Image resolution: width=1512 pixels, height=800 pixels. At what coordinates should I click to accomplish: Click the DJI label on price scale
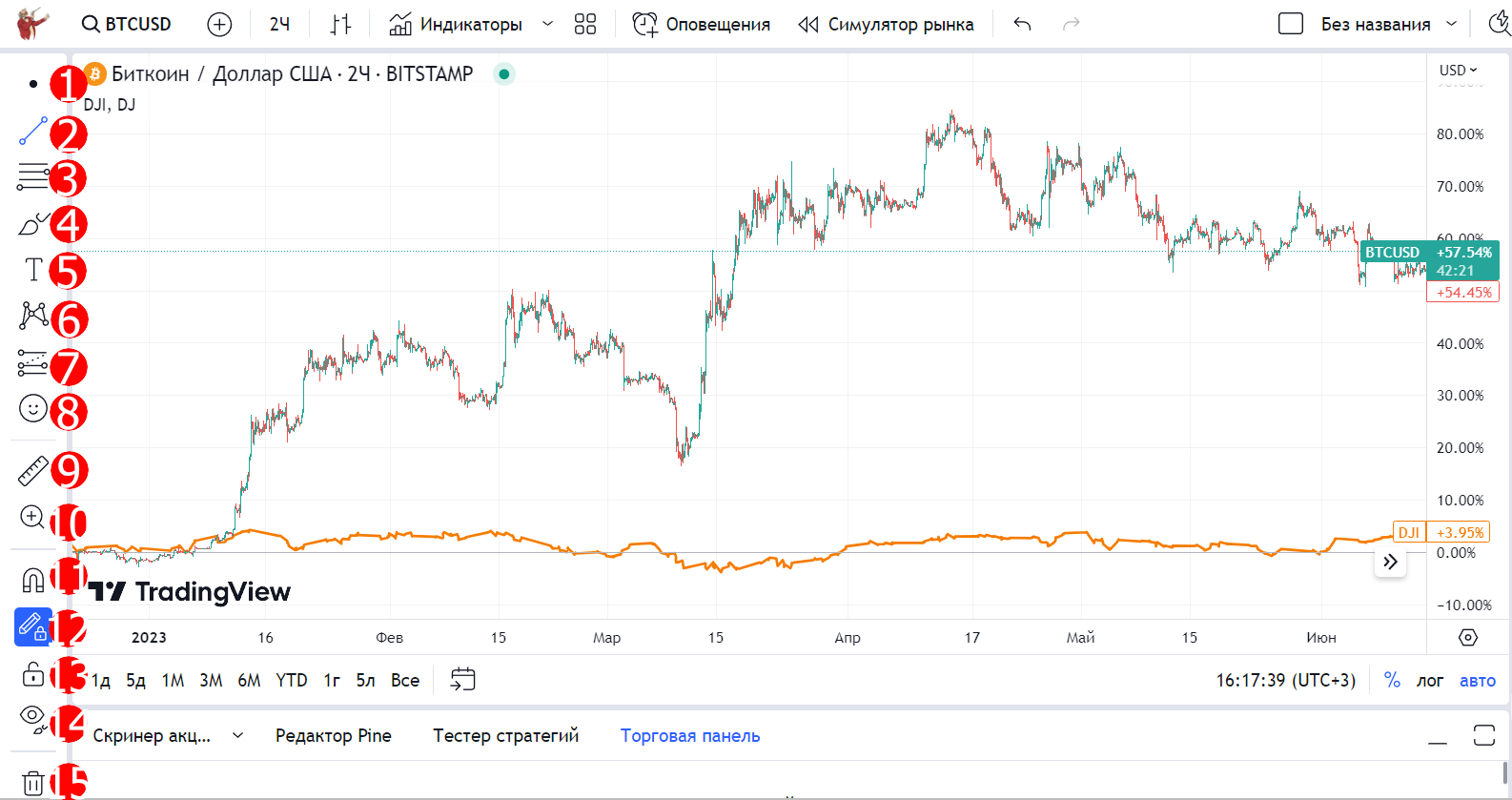pyautogui.click(x=1409, y=532)
